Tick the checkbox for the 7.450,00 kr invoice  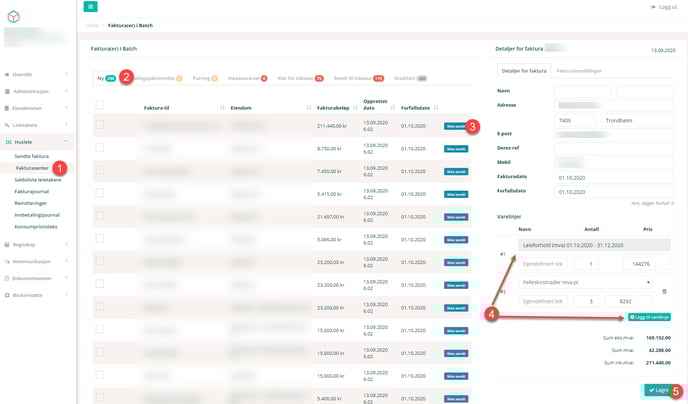click(x=100, y=170)
